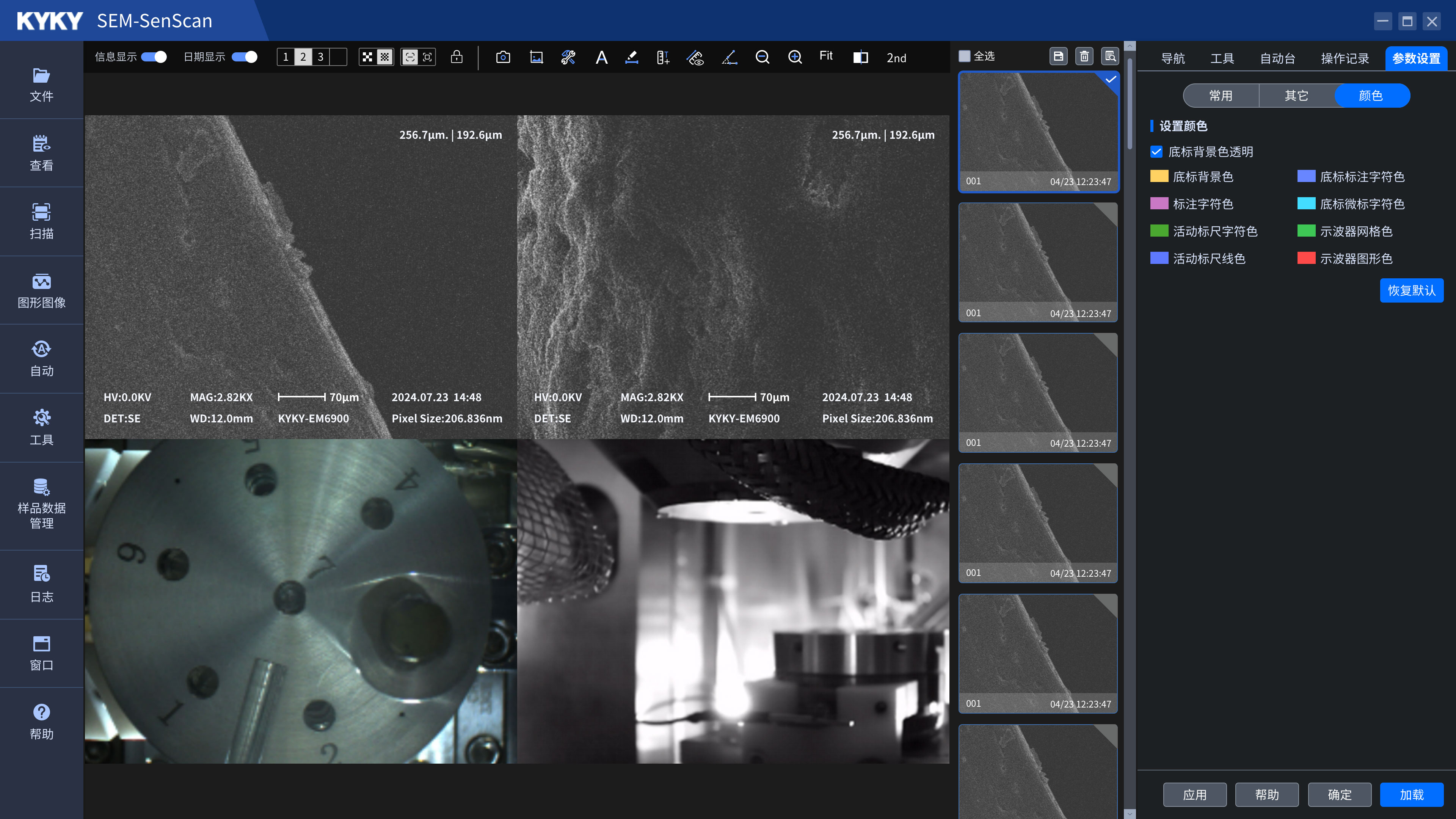Click the zoom in magnifier icon

pyautogui.click(x=795, y=57)
